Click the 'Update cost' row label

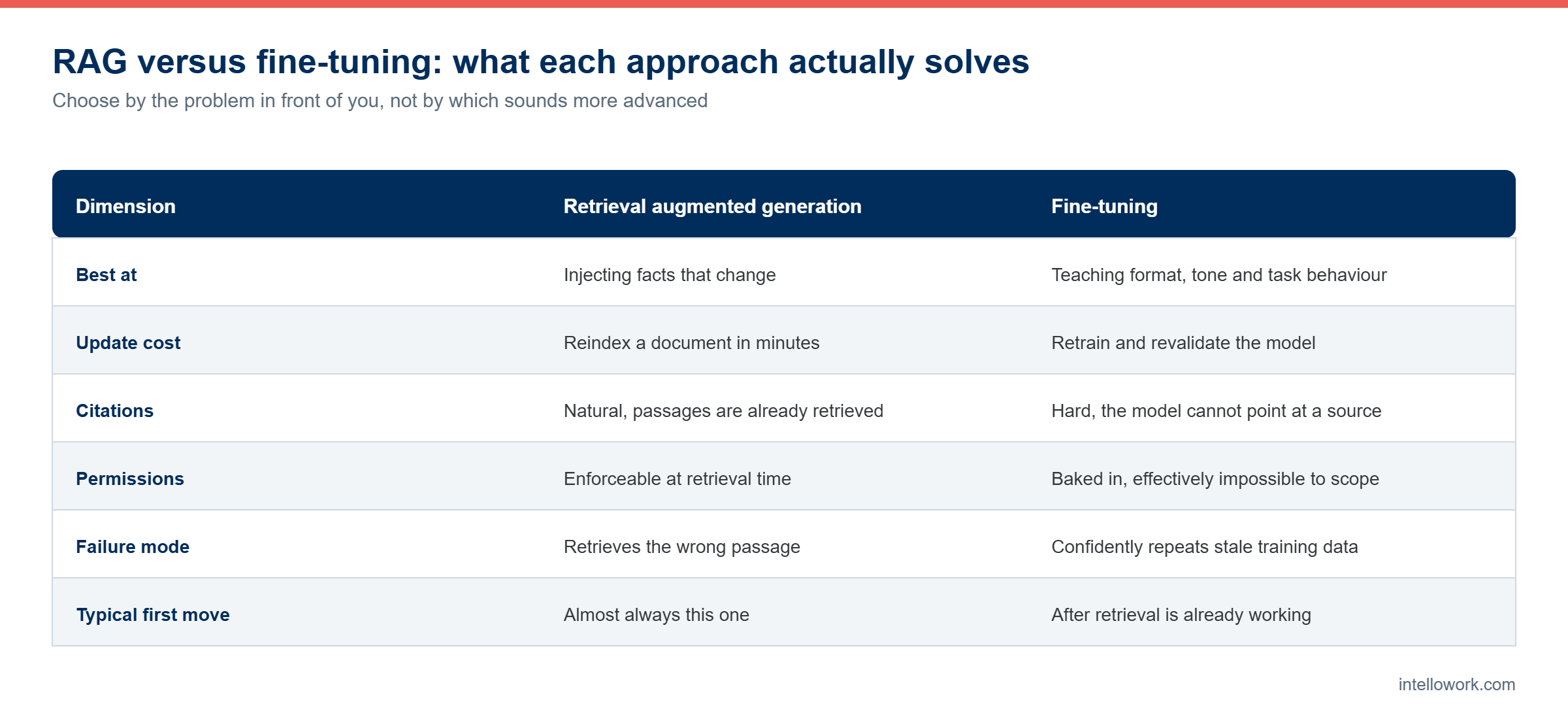click(128, 343)
